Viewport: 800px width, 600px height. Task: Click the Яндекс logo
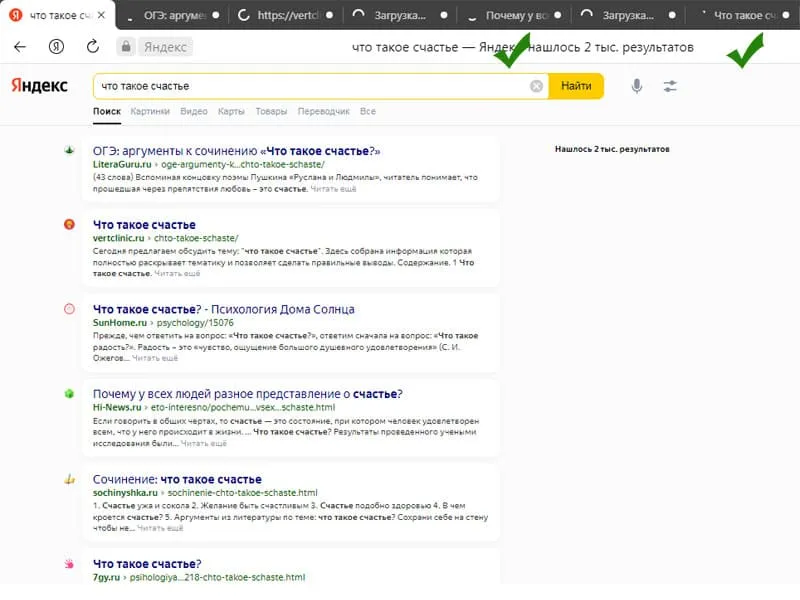click(x=40, y=86)
